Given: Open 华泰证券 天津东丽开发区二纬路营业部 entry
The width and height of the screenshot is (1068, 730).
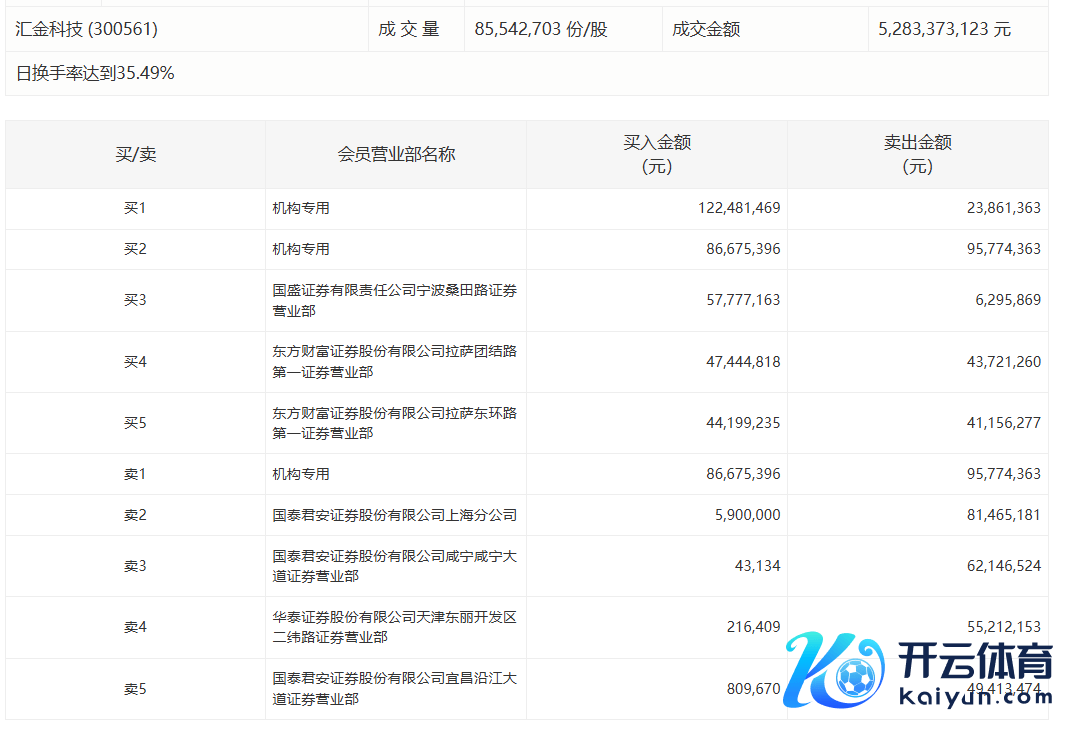Looking at the screenshot, I should coord(394,627).
